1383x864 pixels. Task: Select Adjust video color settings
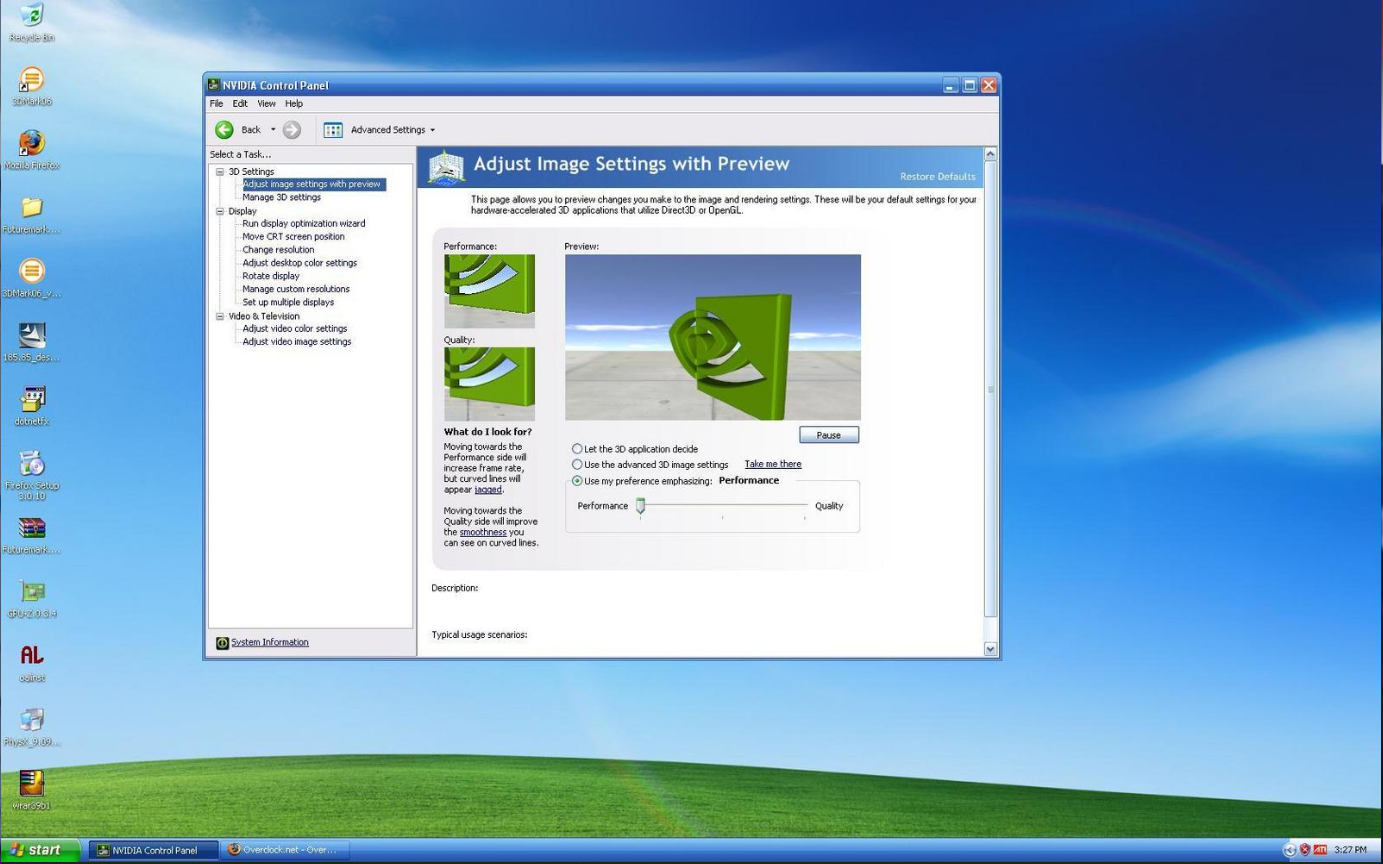[294, 329]
